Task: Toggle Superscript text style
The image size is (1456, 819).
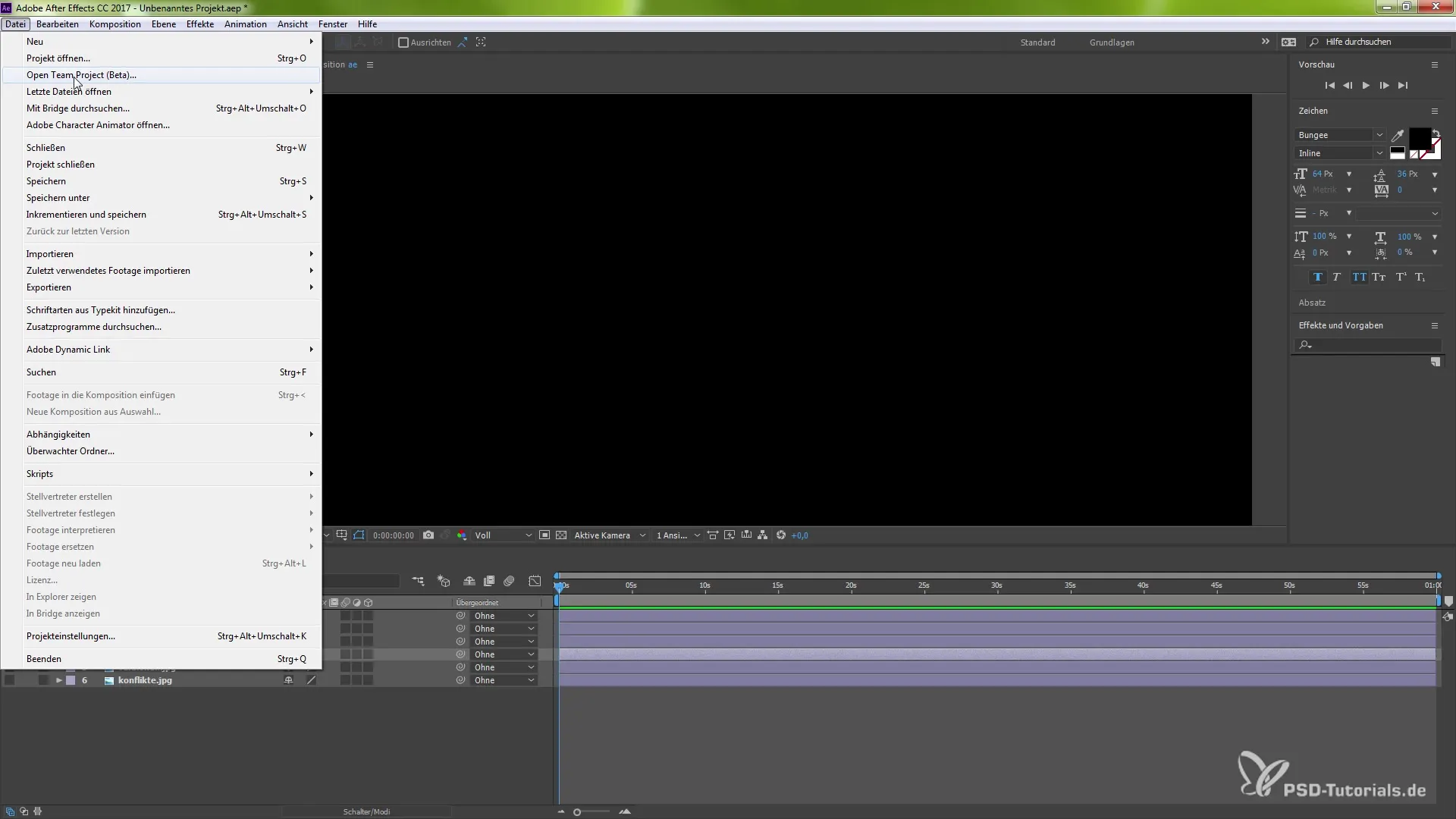Action: pos(1401,278)
